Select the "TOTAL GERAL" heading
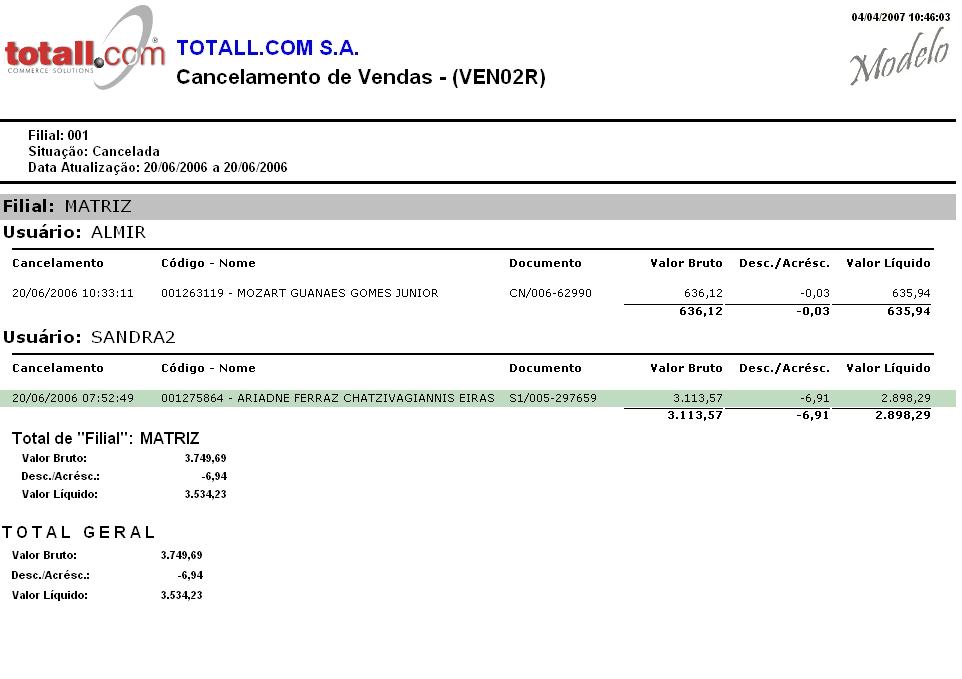Viewport: 962px width, 679px height. tap(79, 532)
